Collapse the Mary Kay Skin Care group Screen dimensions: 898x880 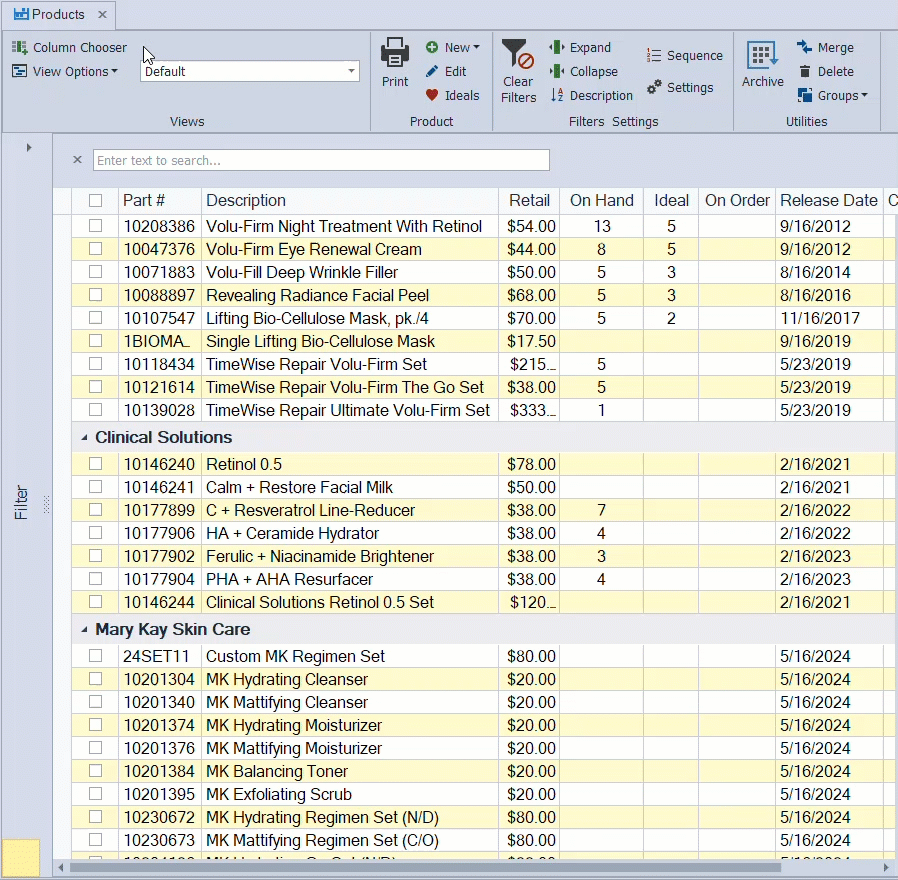coord(84,629)
